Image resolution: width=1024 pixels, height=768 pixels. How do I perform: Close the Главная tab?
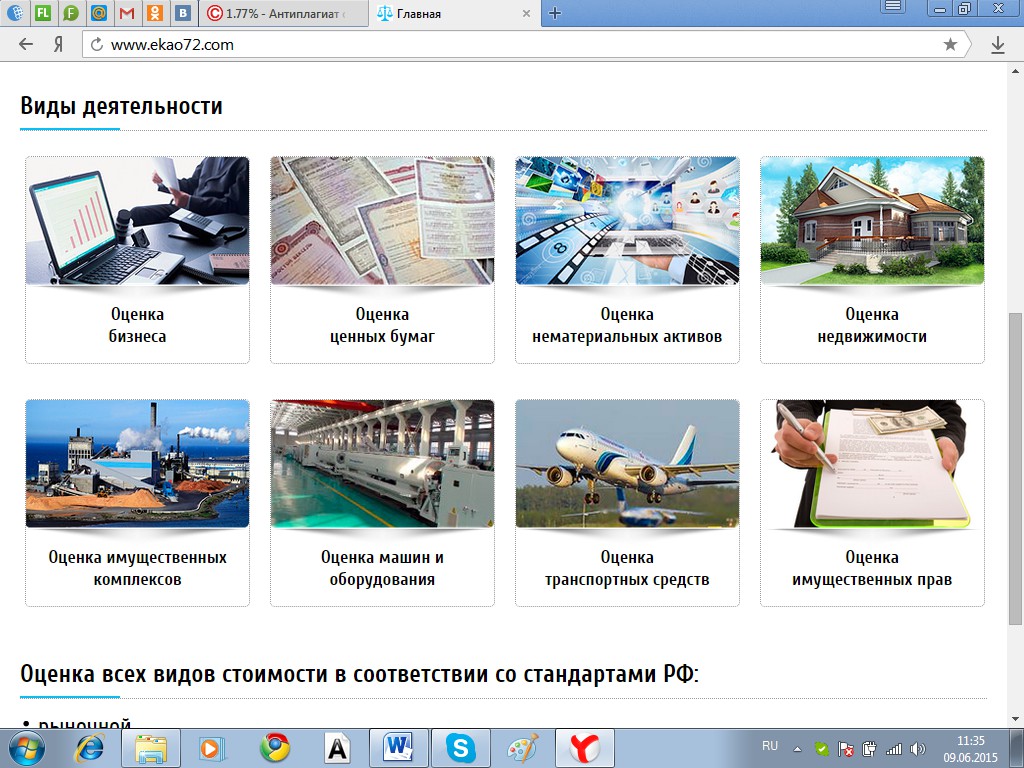click(x=526, y=13)
